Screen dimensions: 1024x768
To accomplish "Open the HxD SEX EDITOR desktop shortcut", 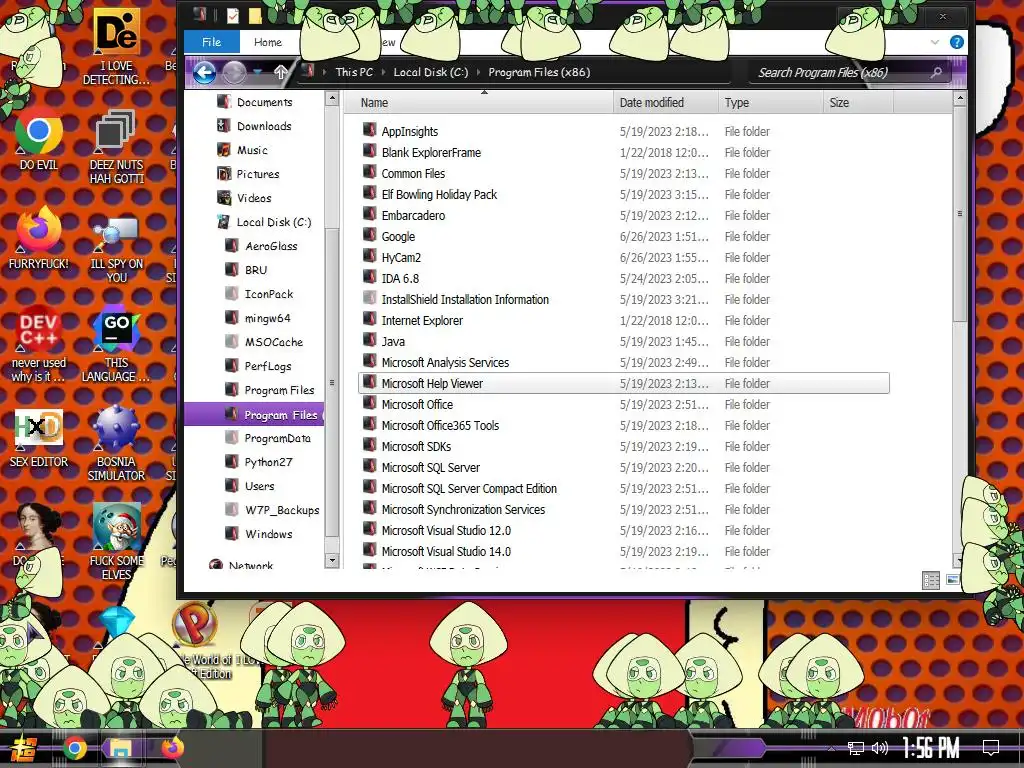I will click(39, 438).
